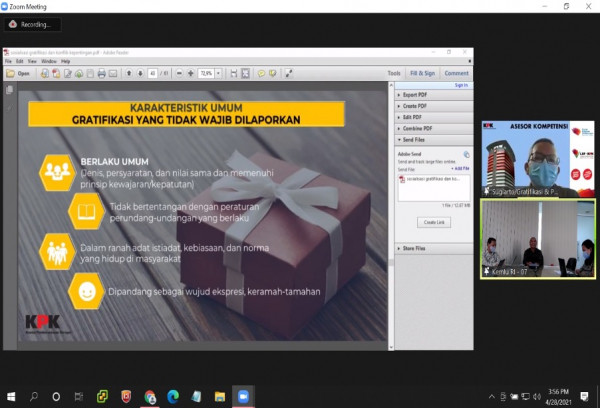Open the Comment pane tab

[x=456, y=73]
